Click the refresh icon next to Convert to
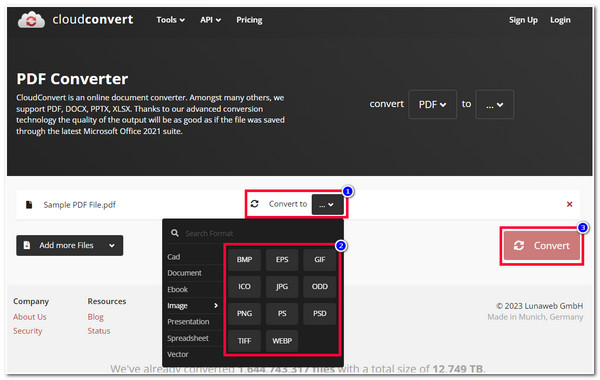This screenshot has width=600, height=380. [254, 204]
